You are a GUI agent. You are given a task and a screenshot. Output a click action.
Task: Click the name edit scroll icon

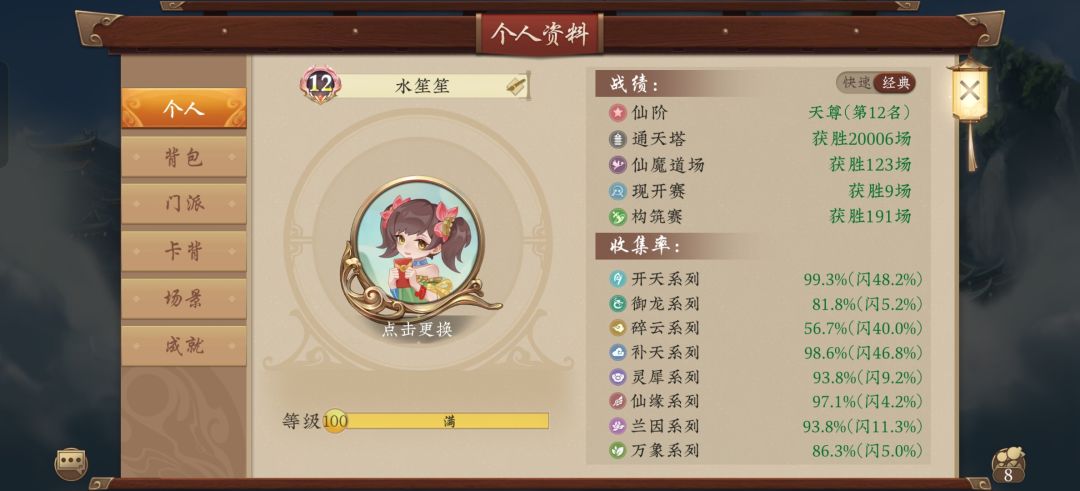pyautogui.click(x=517, y=85)
